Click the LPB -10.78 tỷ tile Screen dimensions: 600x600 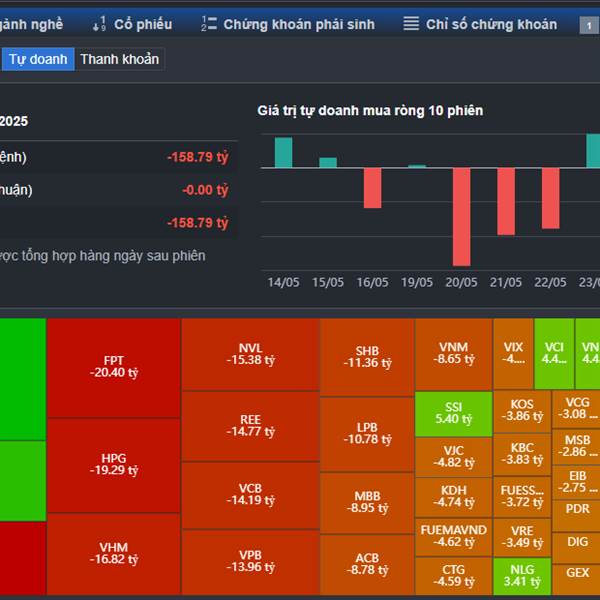(367, 434)
